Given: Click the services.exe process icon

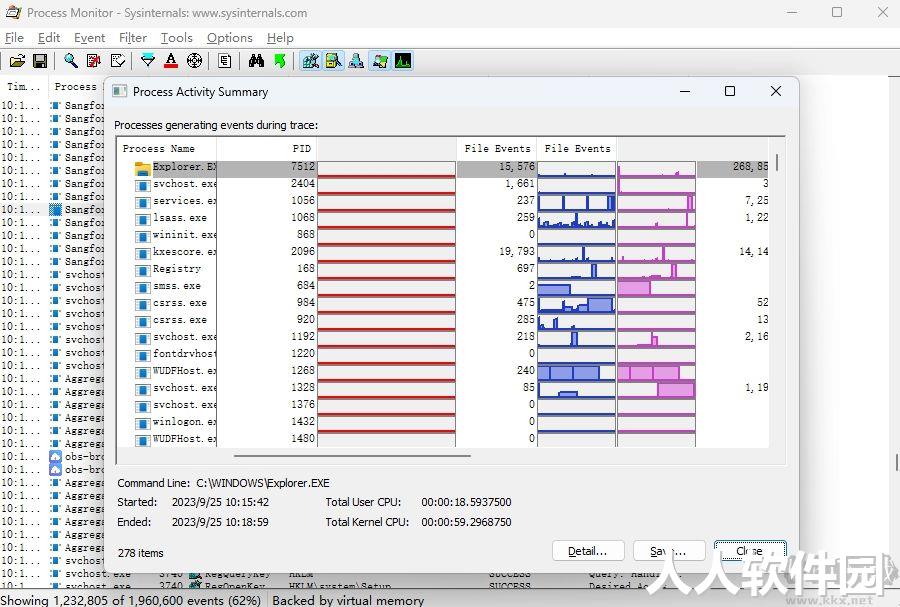Looking at the screenshot, I should point(142,203).
